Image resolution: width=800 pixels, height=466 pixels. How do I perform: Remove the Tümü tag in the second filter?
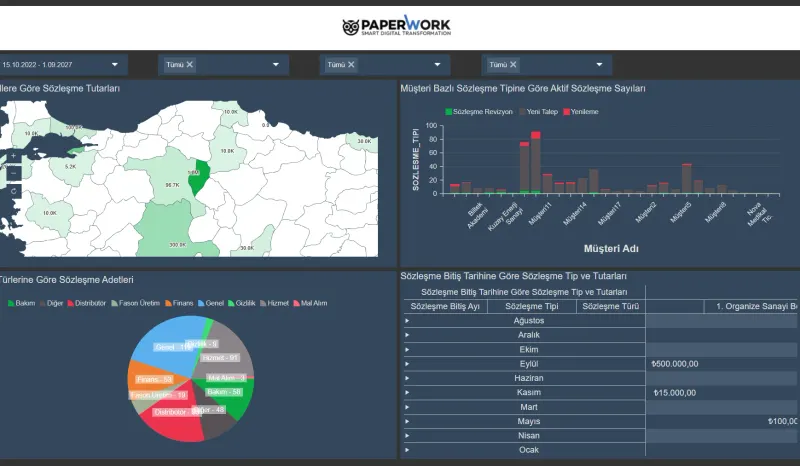click(190, 65)
